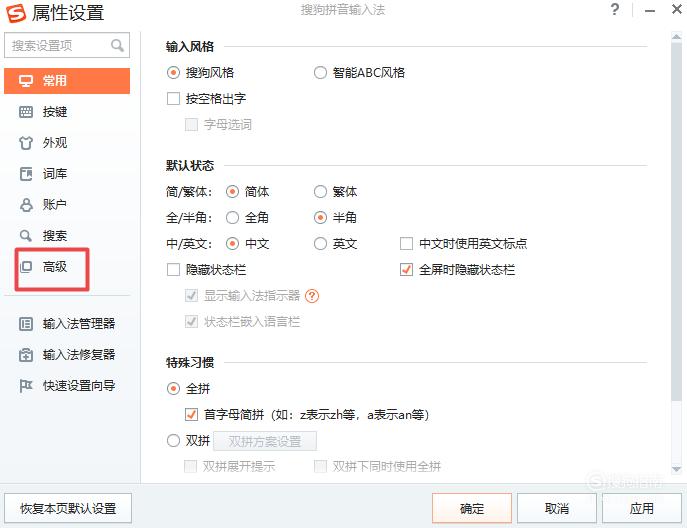Enable 按空格出字 checkbox
Screen dimensions: 687x528
coord(174,99)
